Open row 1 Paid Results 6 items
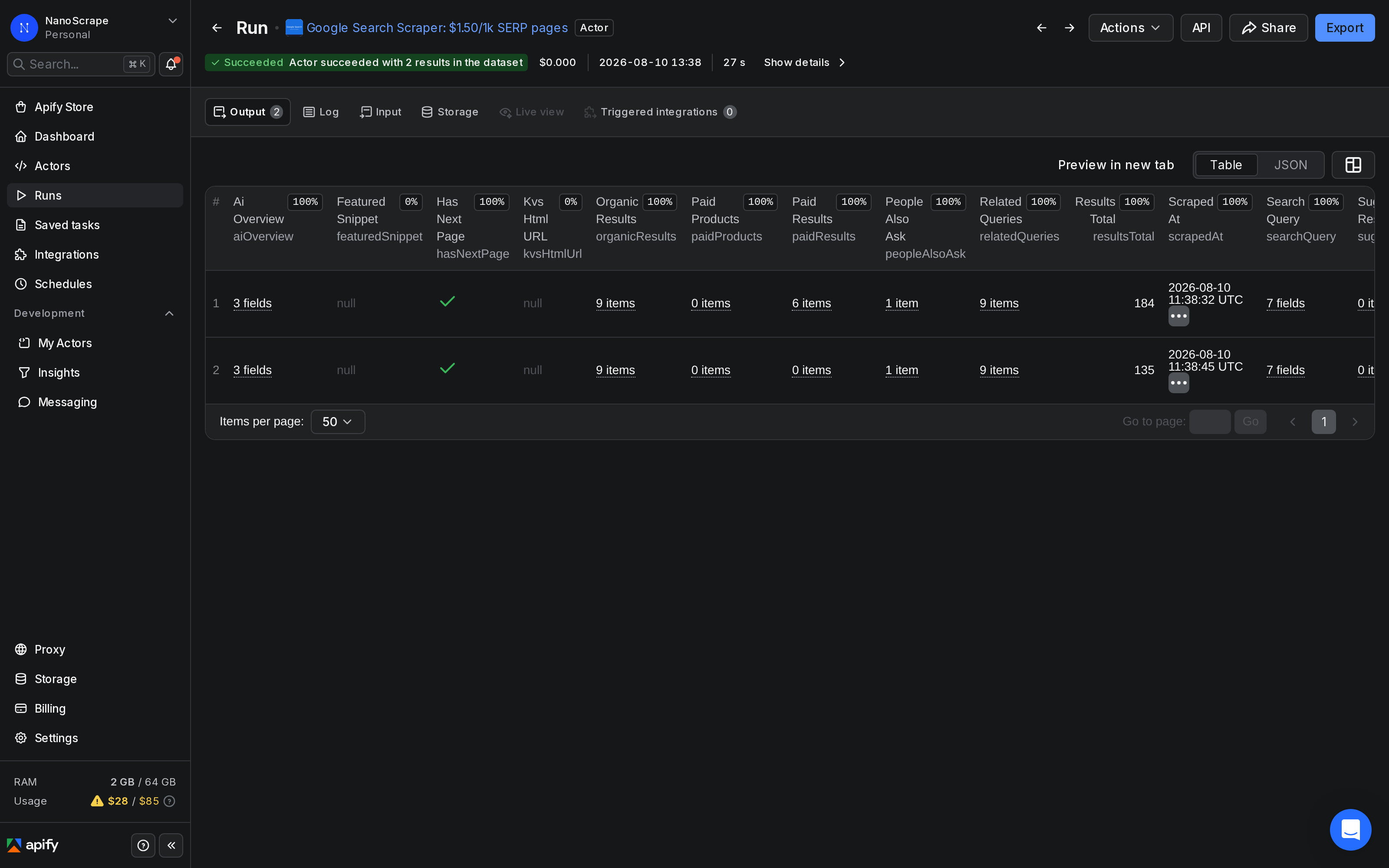This screenshot has width=1389, height=868. (x=812, y=304)
